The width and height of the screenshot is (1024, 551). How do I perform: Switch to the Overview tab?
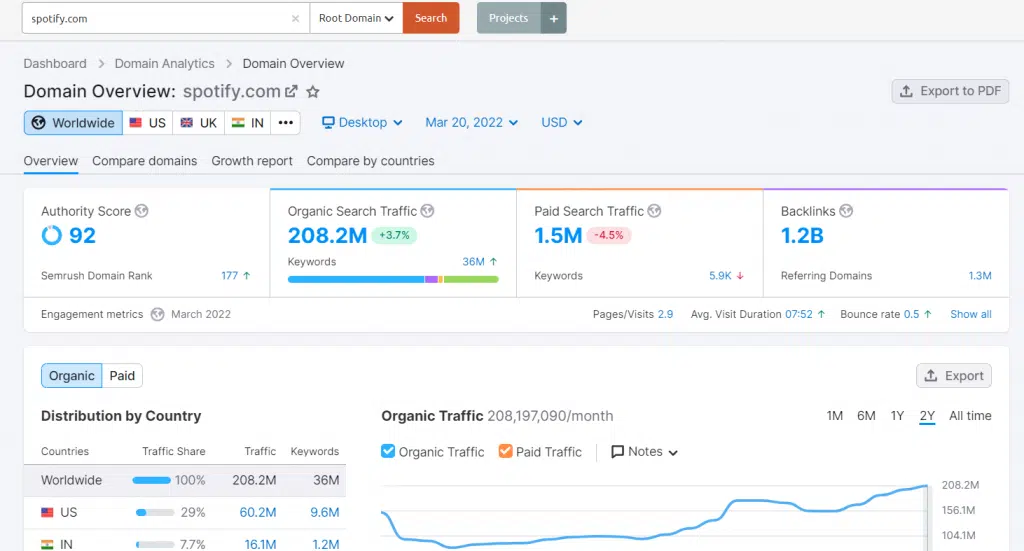click(51, 161)
